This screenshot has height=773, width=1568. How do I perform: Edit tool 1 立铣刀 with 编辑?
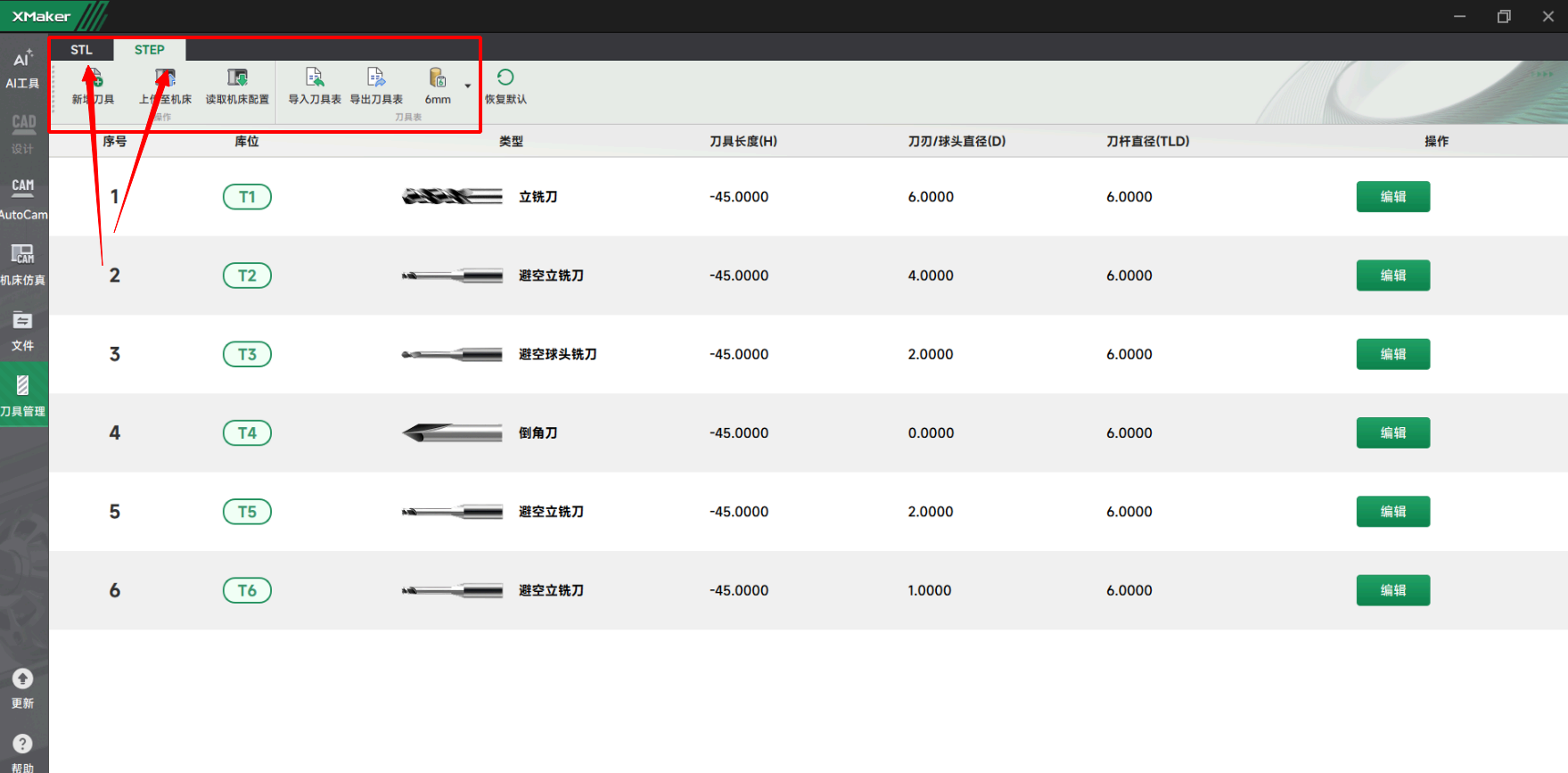coord(1393,197)
